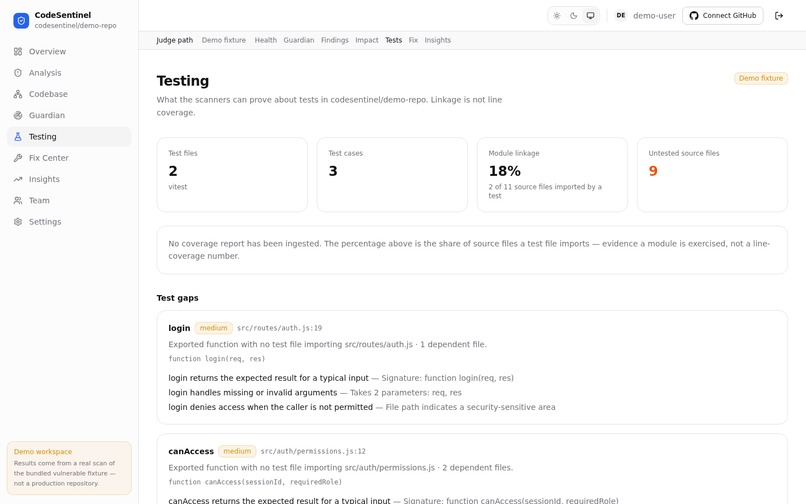Click the Team people icon

pyautogui.click(x=18, y=201)
